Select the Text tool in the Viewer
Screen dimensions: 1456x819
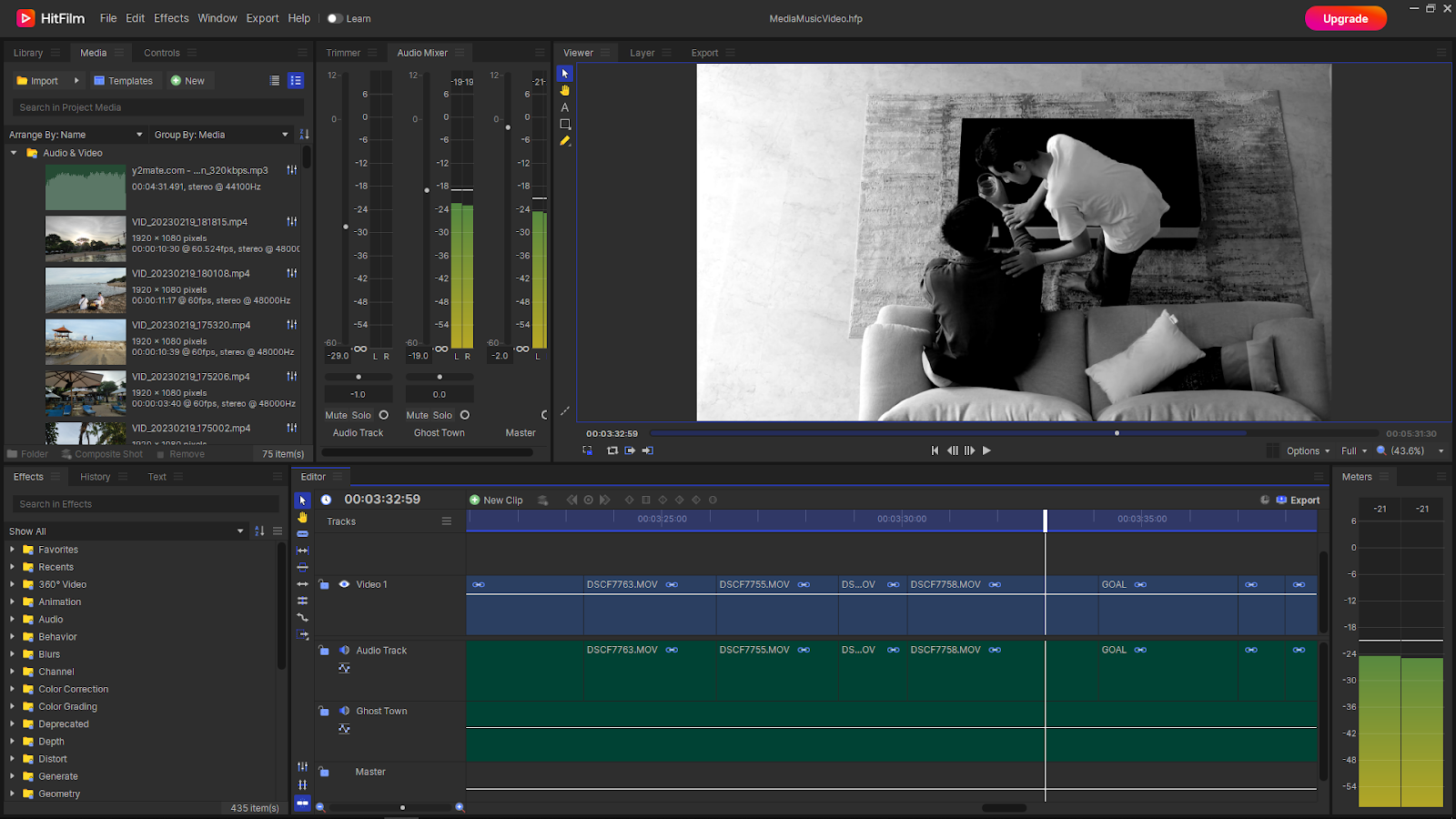pos(565,107)
